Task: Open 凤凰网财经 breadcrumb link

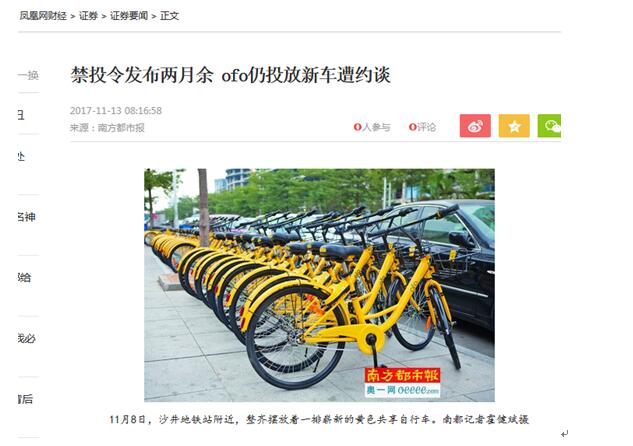Action: click(x=43, y=16)
